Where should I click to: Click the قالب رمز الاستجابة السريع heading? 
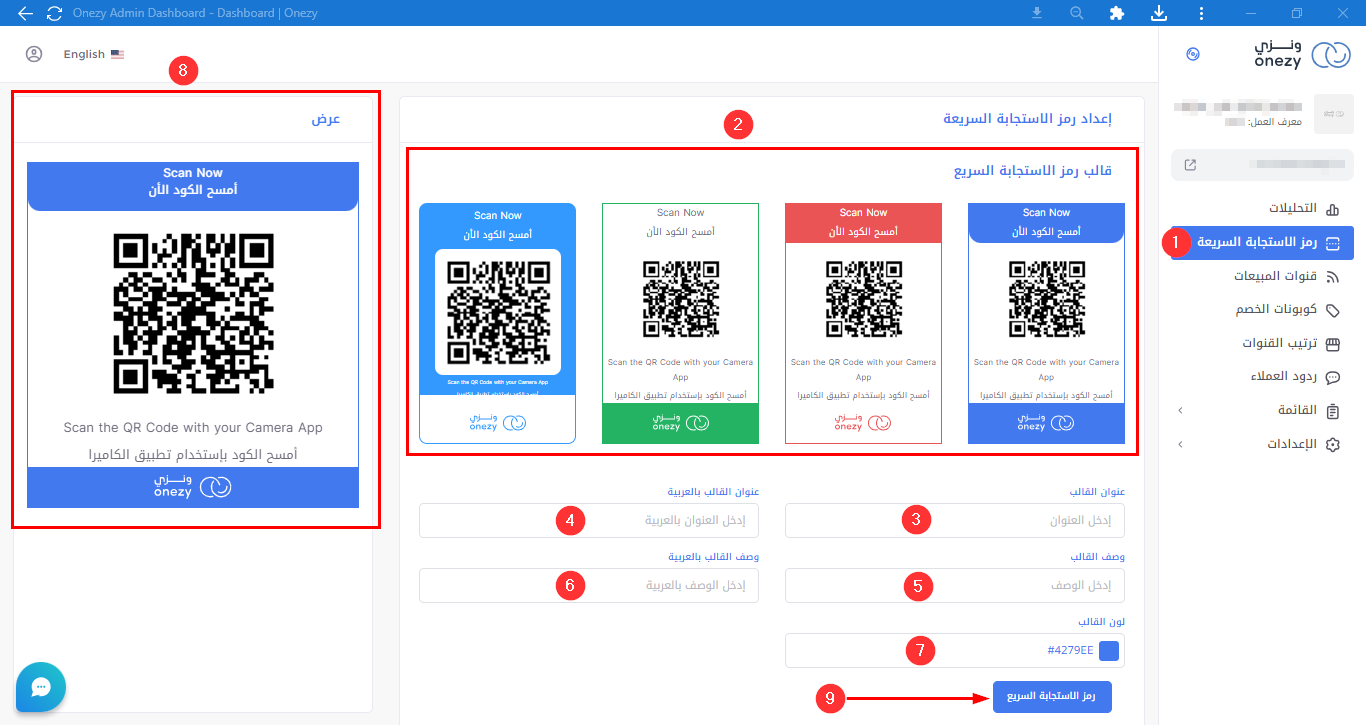[x=1033, y=171]
